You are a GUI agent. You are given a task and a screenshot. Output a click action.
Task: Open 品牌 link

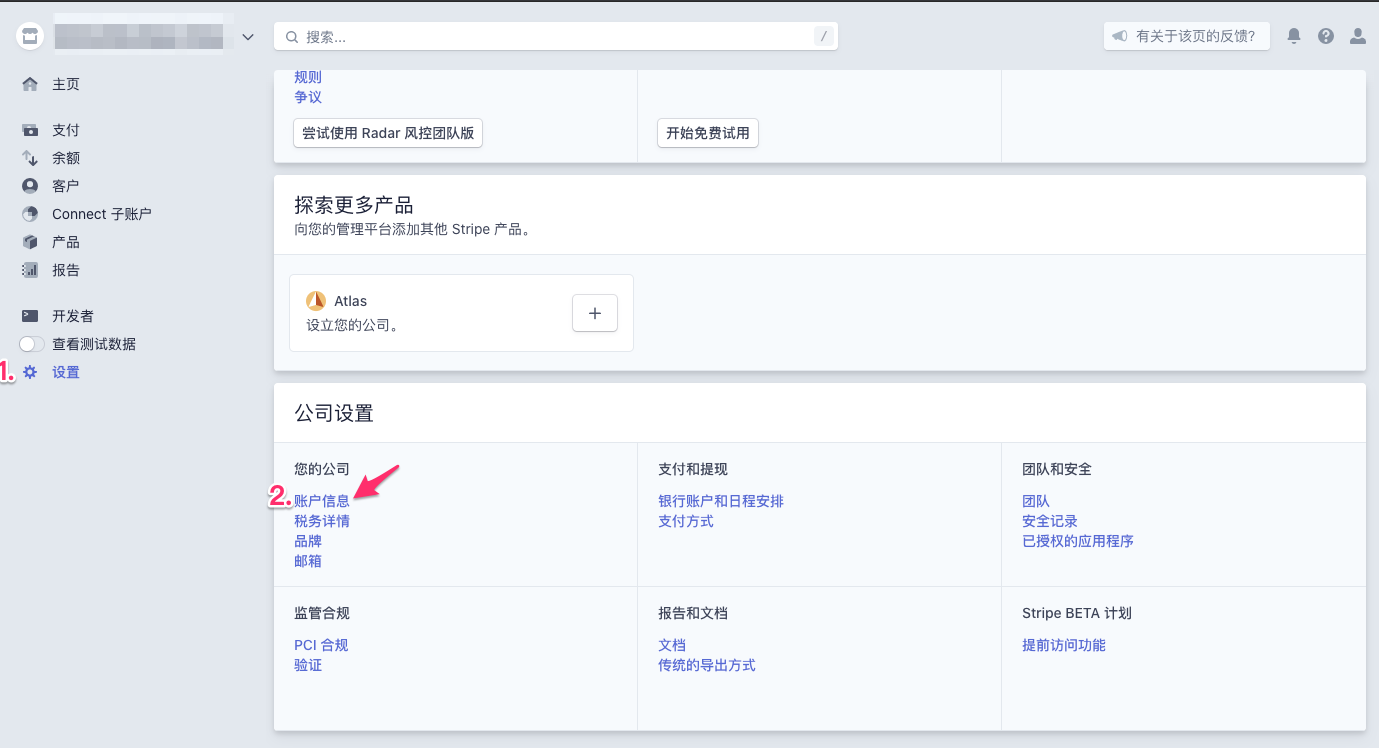308,541
